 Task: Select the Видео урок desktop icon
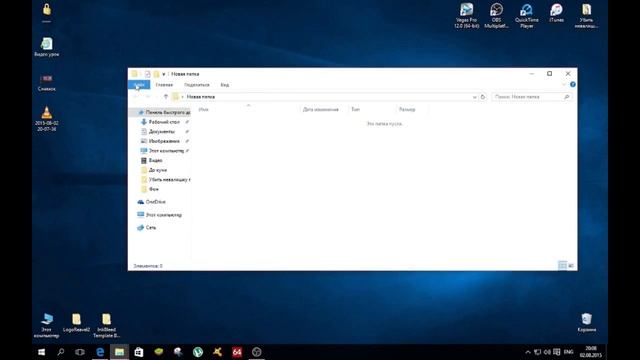[47, 47]
